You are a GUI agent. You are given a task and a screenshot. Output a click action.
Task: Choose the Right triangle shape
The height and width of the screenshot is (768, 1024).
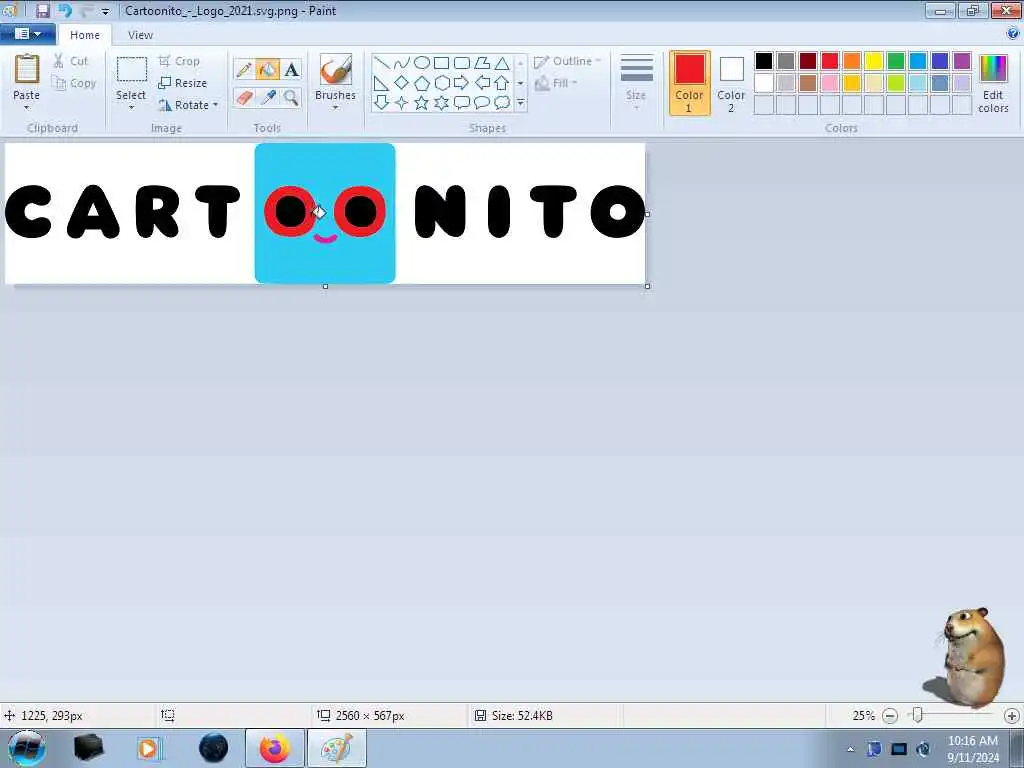coord(382,83)
